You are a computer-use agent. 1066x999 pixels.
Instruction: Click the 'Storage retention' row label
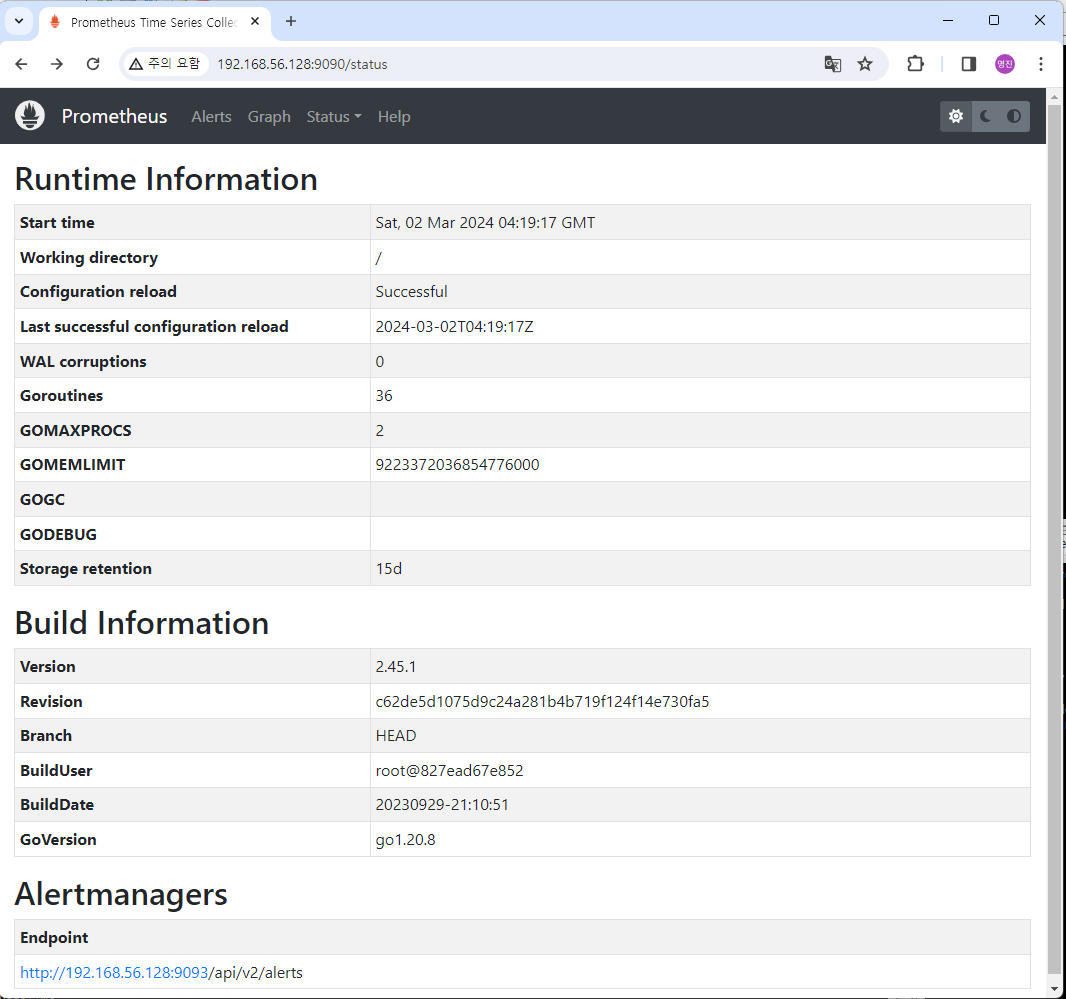click(86, 569)
